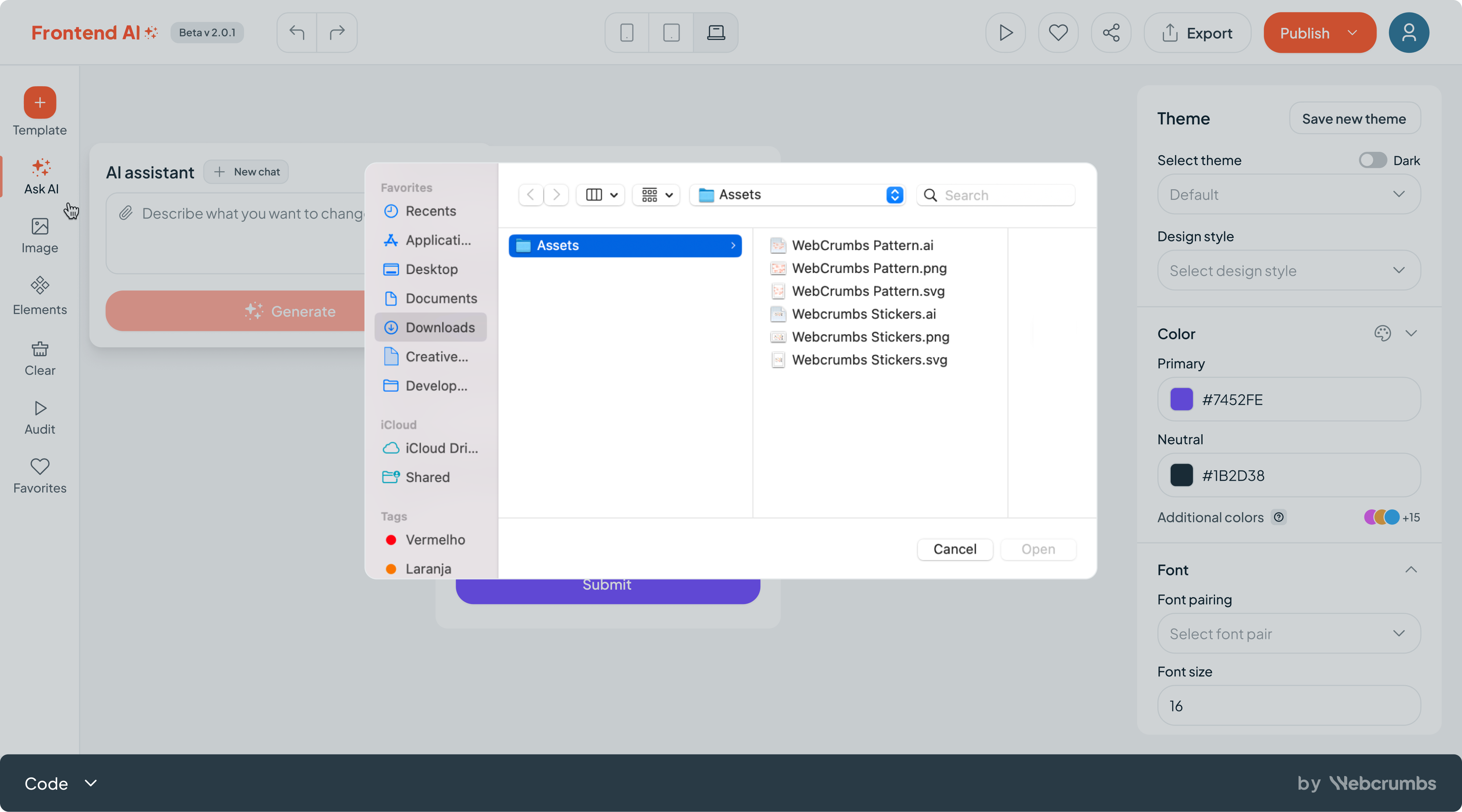Open the Elements sidebar tool

click(40, 295)
